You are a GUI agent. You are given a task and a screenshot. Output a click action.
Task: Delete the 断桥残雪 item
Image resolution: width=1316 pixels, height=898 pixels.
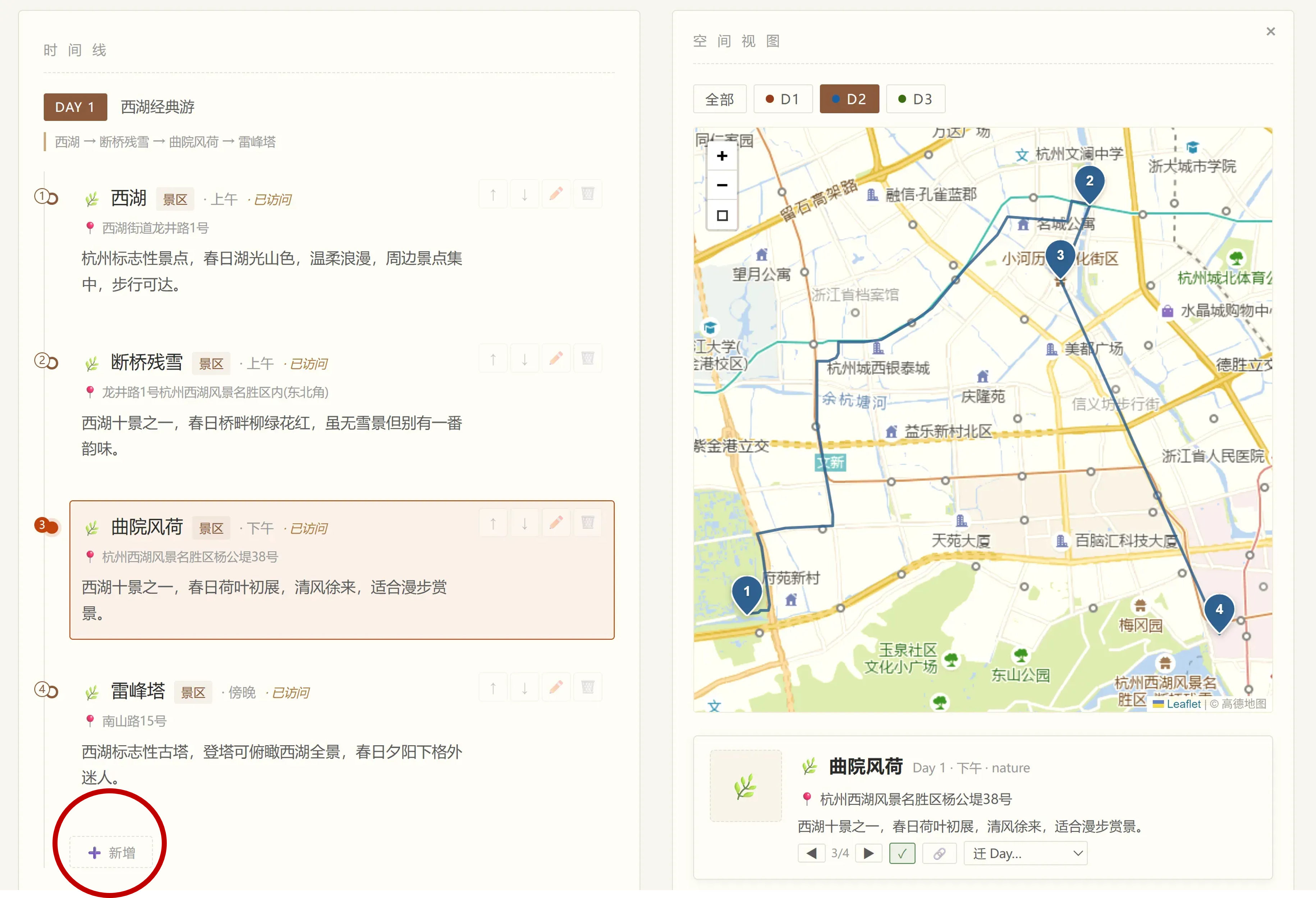pos(588,359)
